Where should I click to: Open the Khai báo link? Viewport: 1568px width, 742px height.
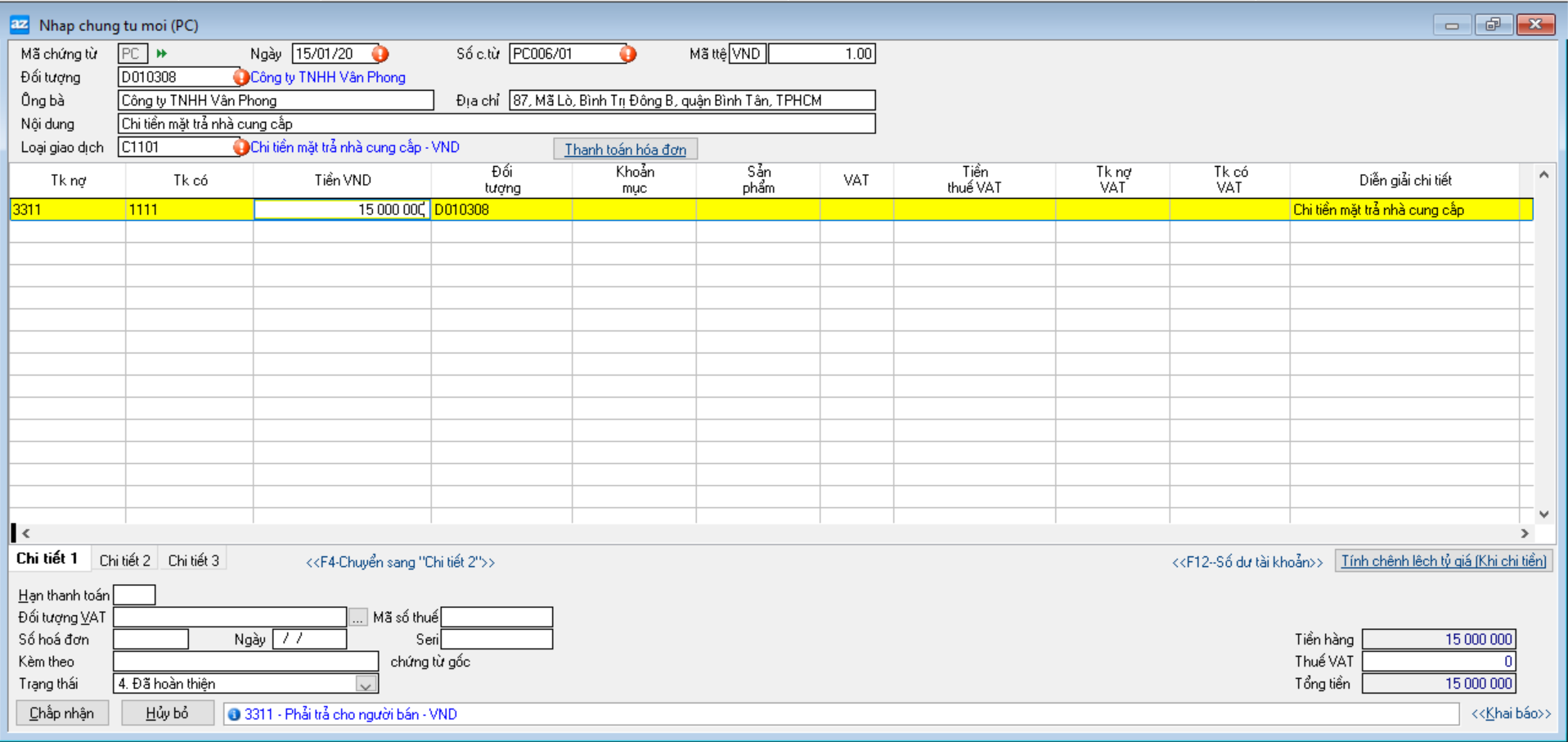point(1511,713)
